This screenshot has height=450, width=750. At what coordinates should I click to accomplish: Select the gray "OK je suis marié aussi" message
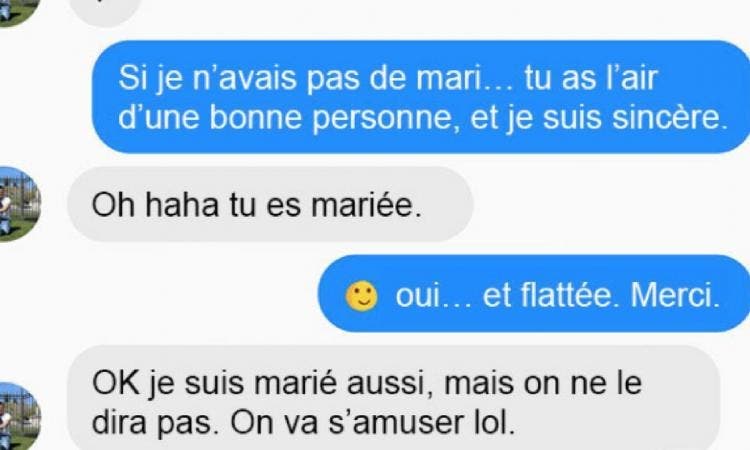394,398
